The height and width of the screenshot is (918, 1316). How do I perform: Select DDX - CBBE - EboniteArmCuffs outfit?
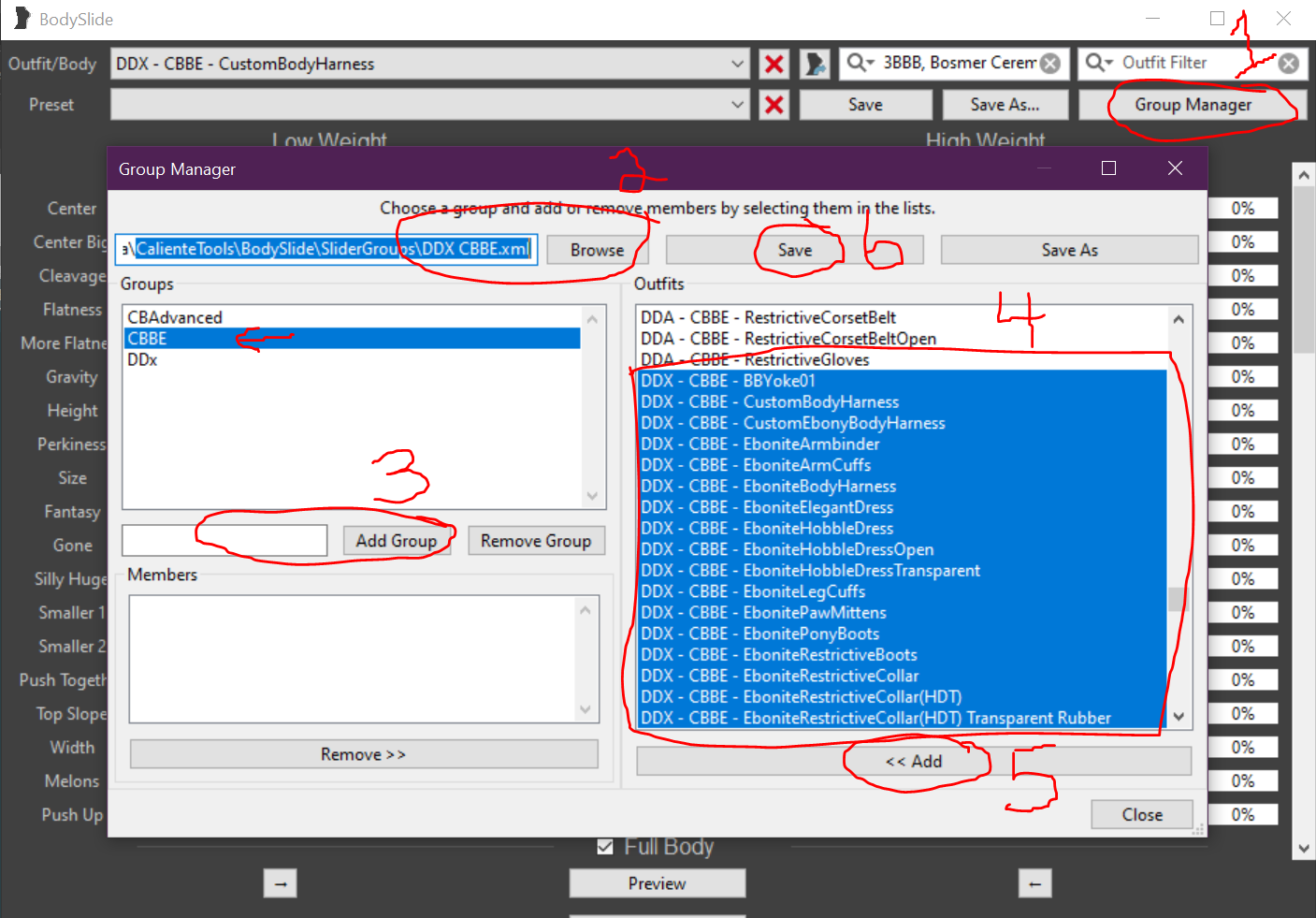(x=902, y=465)
